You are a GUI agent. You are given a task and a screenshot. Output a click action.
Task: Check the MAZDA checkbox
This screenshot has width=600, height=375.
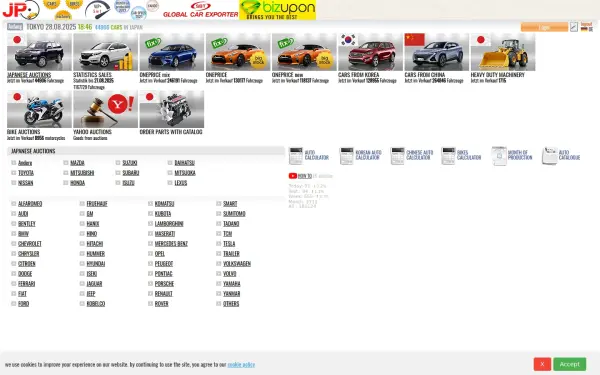66,163
